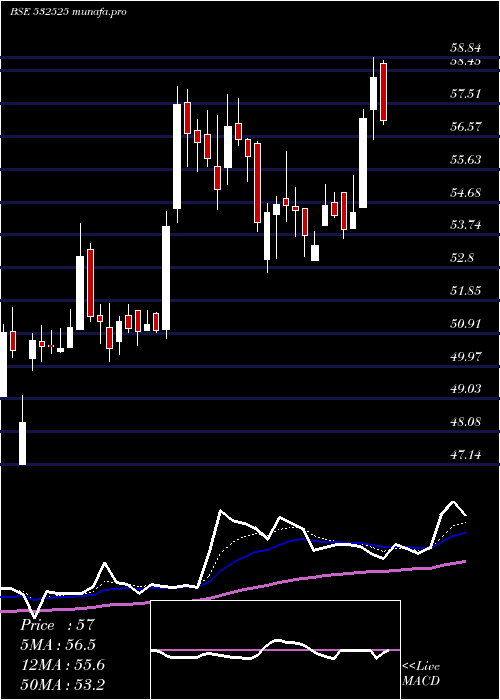Select the 51.85 price axis label

tap(465, 291)
